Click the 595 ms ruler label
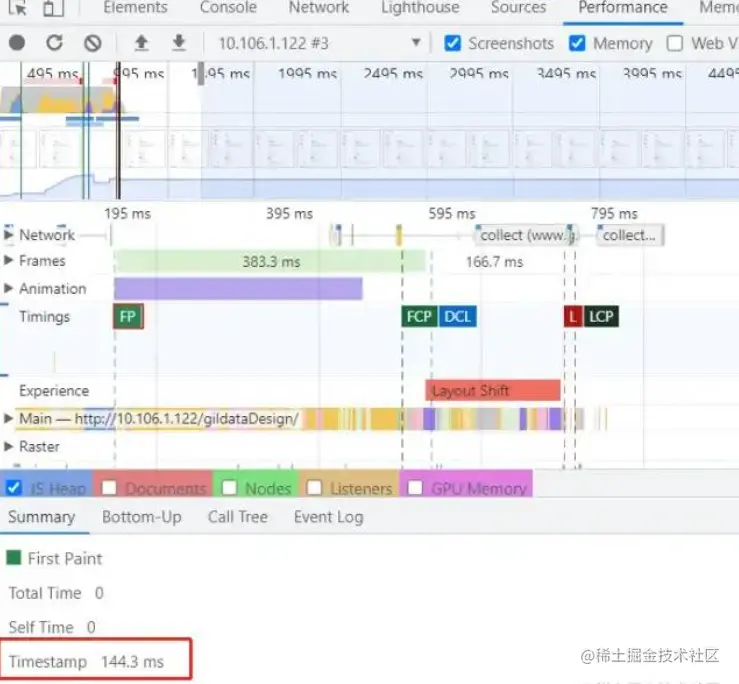The width and height of the screenshot is (739, 684). [452, 214]
